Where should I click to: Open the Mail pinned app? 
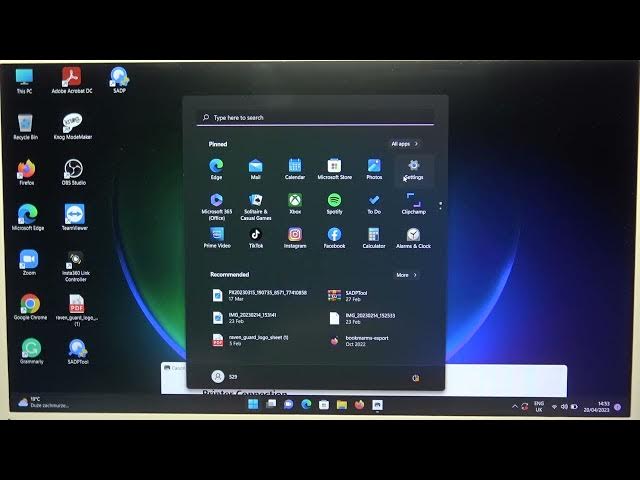point(256,169)
